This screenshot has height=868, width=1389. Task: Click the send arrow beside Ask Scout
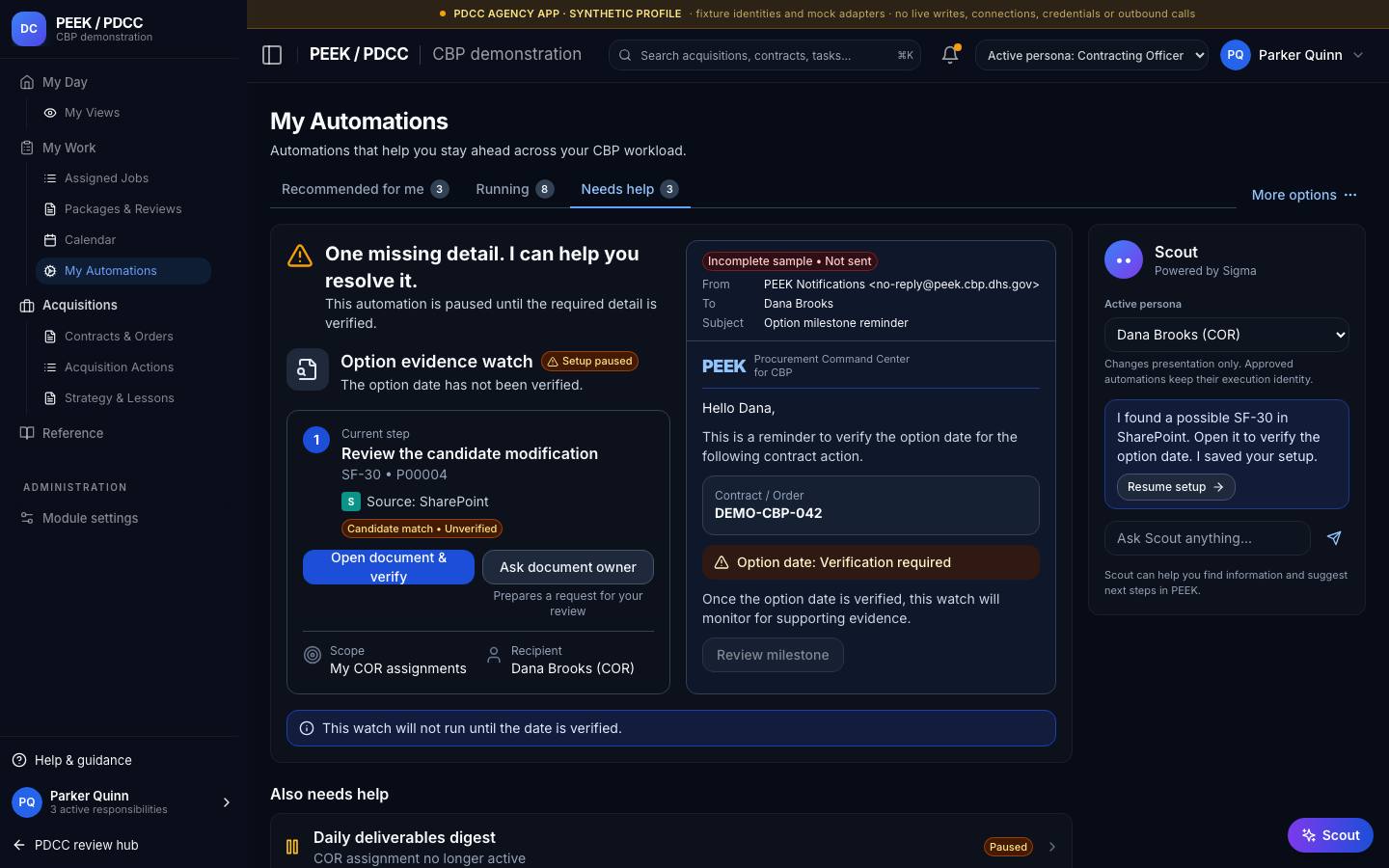[x=1334, y=538]
